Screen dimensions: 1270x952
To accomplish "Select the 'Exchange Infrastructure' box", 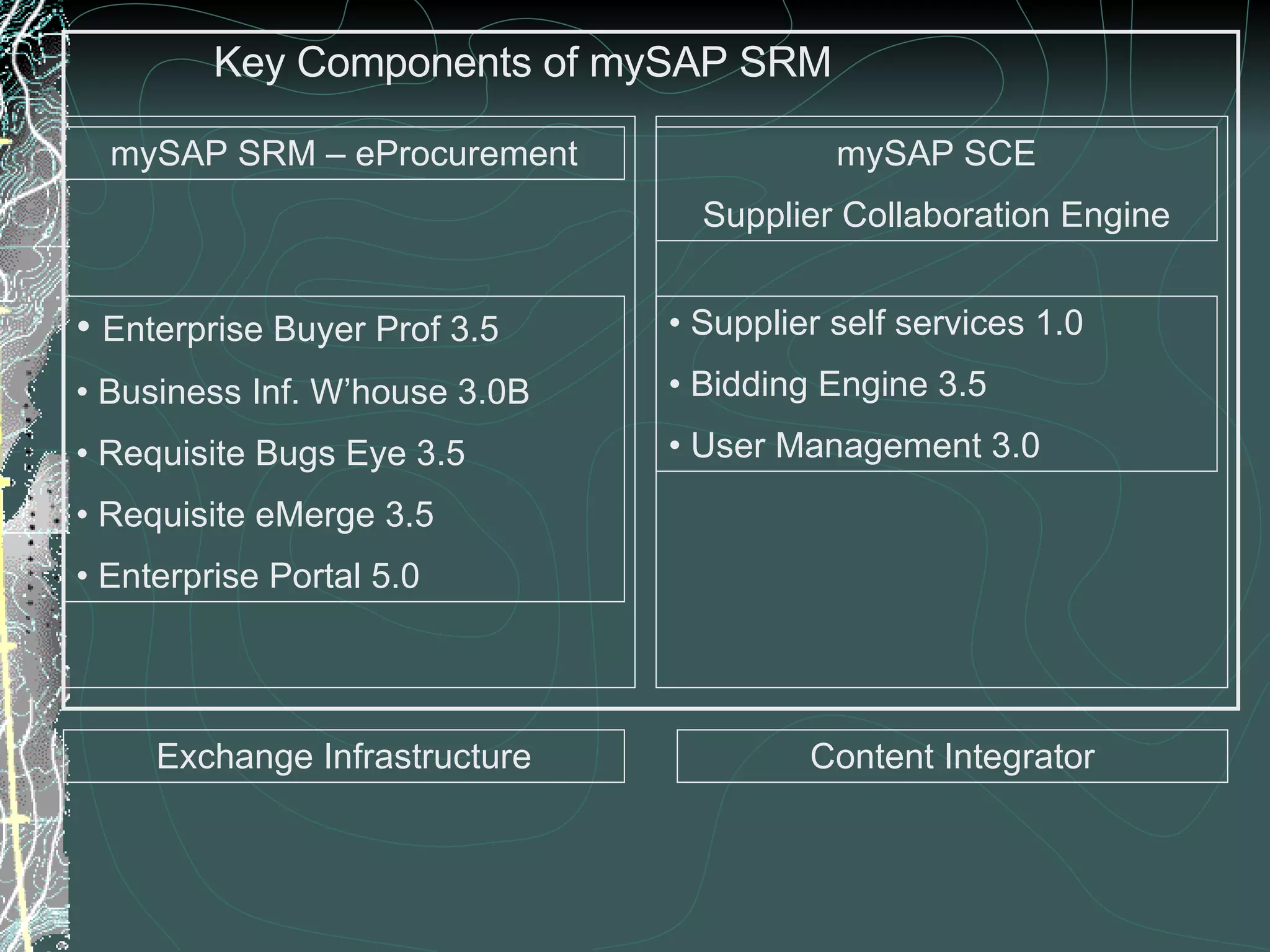I will (344, 756).
